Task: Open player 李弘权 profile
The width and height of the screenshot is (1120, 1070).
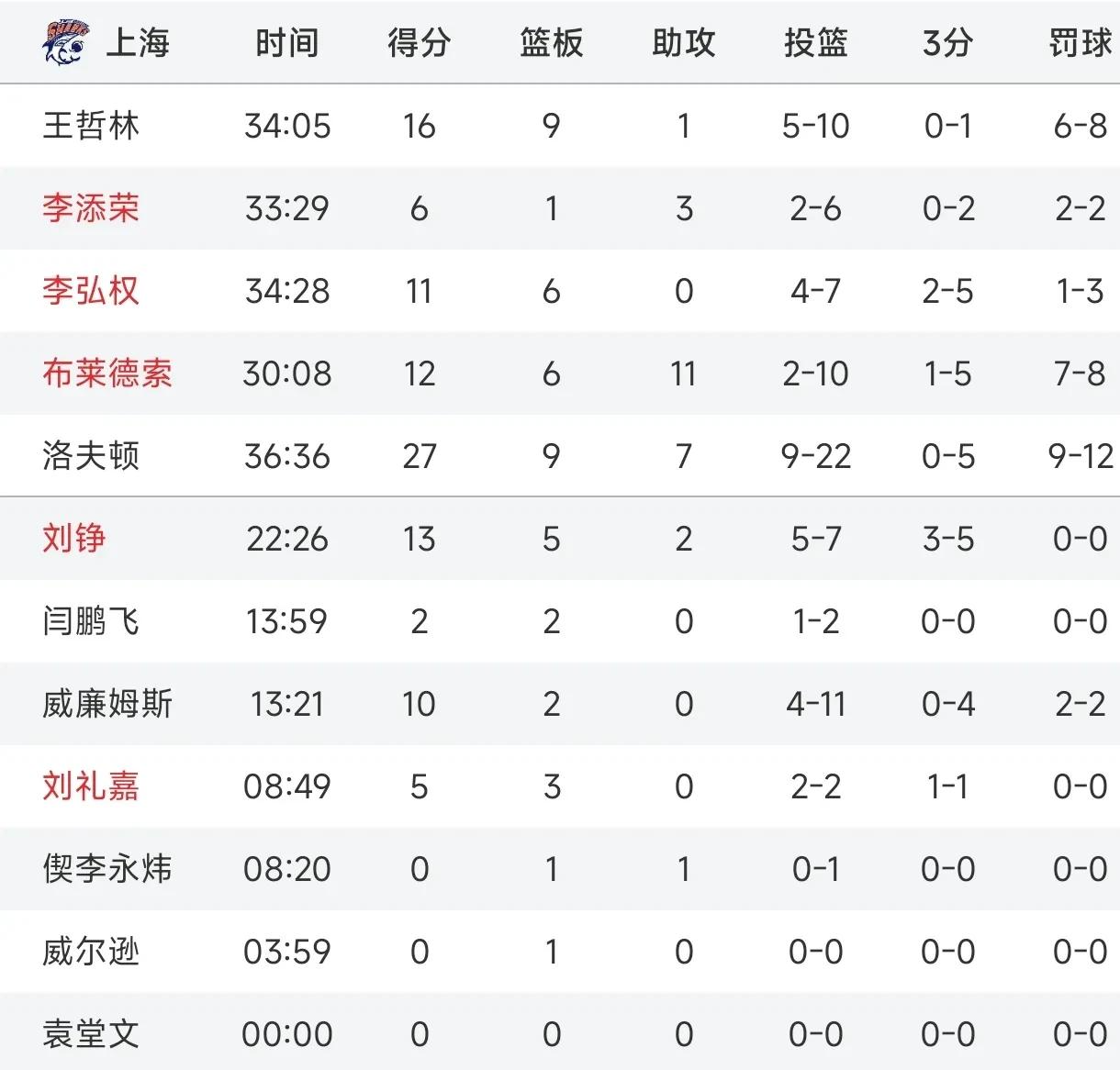Action: (x=91, y=291)
